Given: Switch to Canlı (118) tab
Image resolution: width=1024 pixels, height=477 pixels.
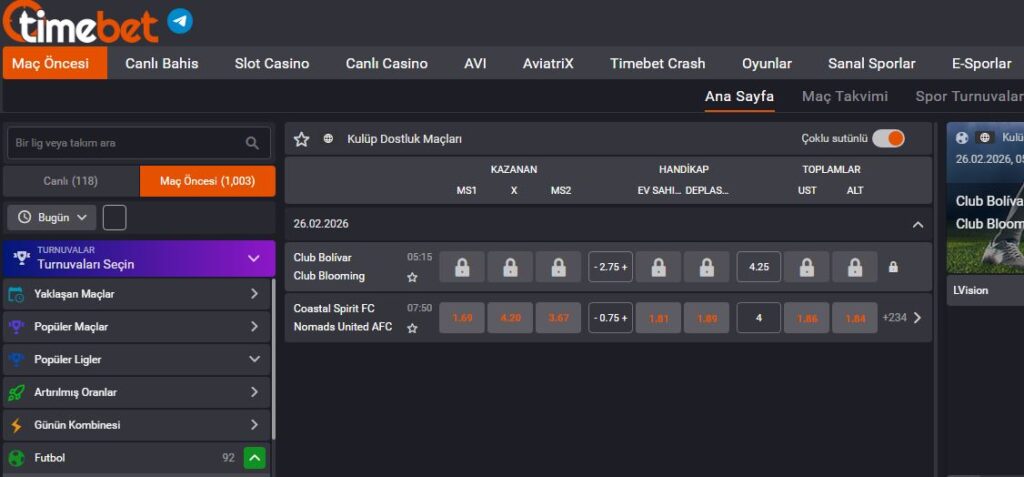Looking at the screenshot, I should [71, 181].
